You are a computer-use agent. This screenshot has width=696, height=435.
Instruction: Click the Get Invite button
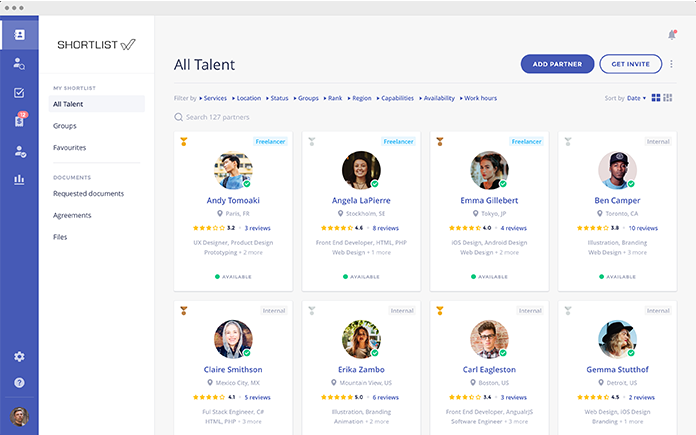click(x=630, y=64)
